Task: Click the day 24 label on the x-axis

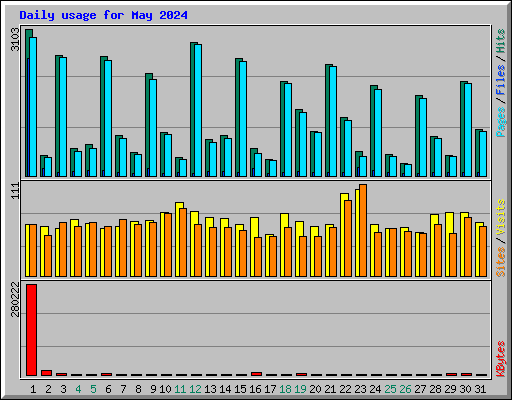Action: (375, 389)
